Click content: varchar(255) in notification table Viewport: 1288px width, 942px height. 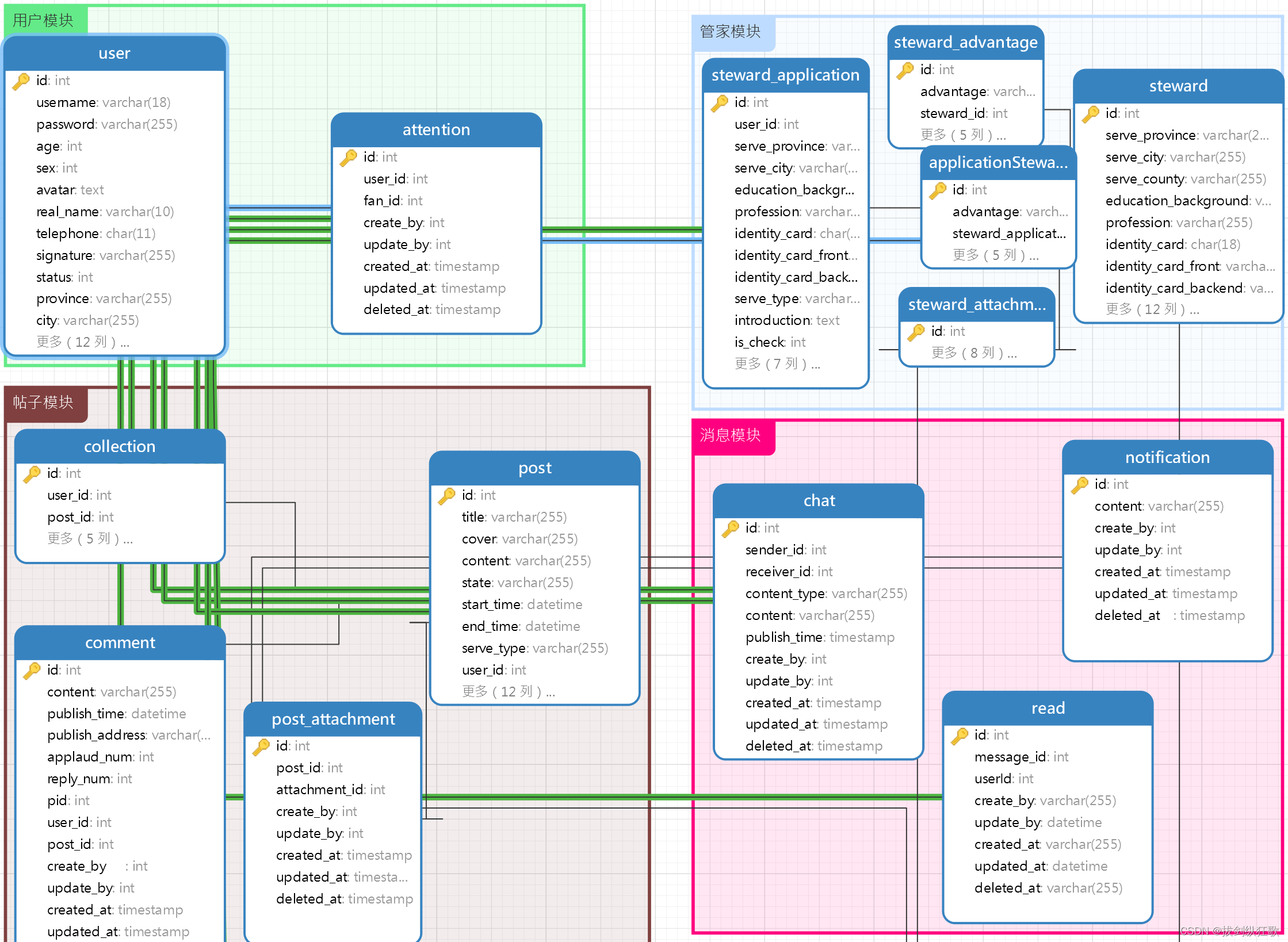(x=1159, y=507)
